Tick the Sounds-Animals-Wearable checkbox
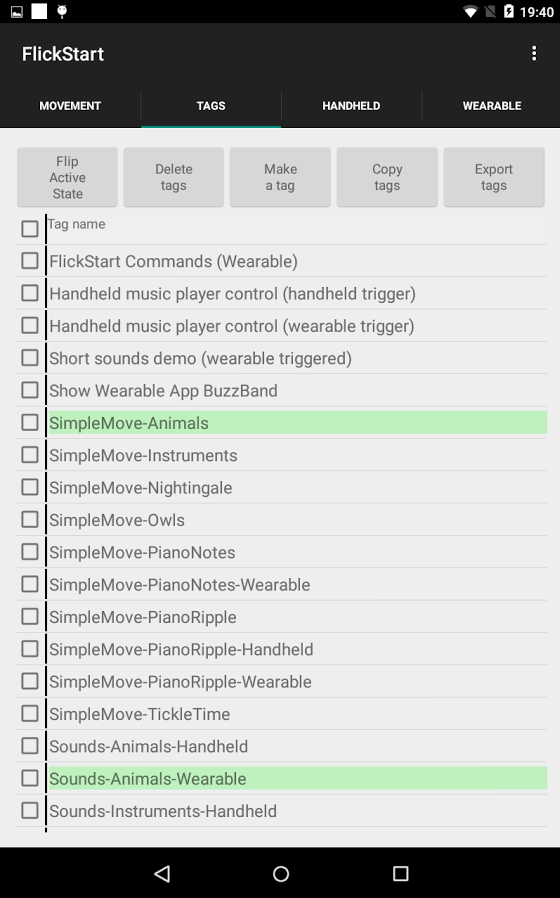Image resolution: width=560 pixels, height=898 pixels. point(30,778)
